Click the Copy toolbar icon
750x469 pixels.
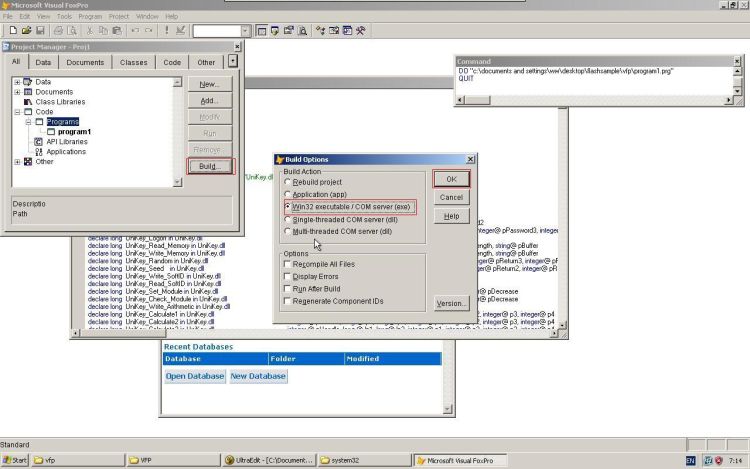103,31
